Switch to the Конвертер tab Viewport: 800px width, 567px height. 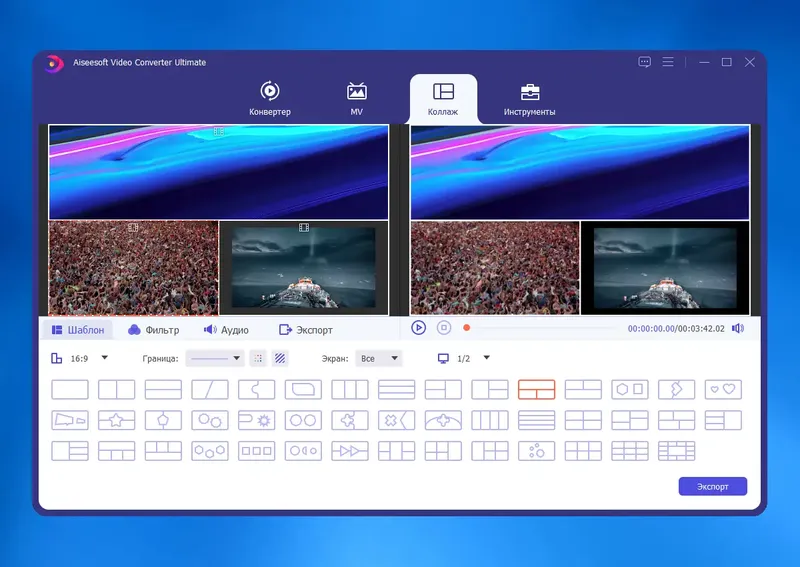click(270, 98)
